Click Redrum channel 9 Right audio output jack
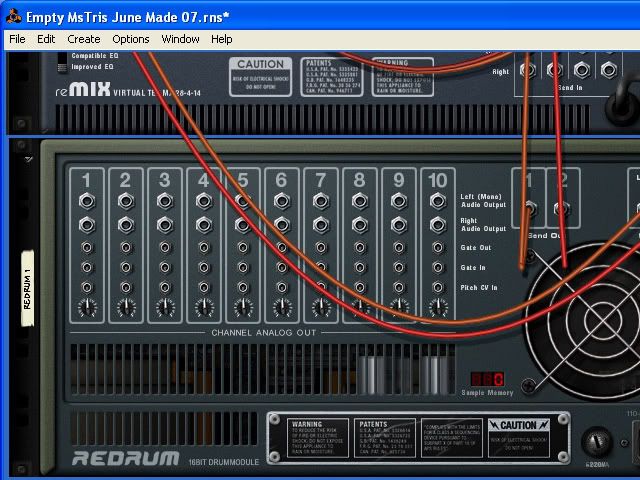 tap(399, 225)
